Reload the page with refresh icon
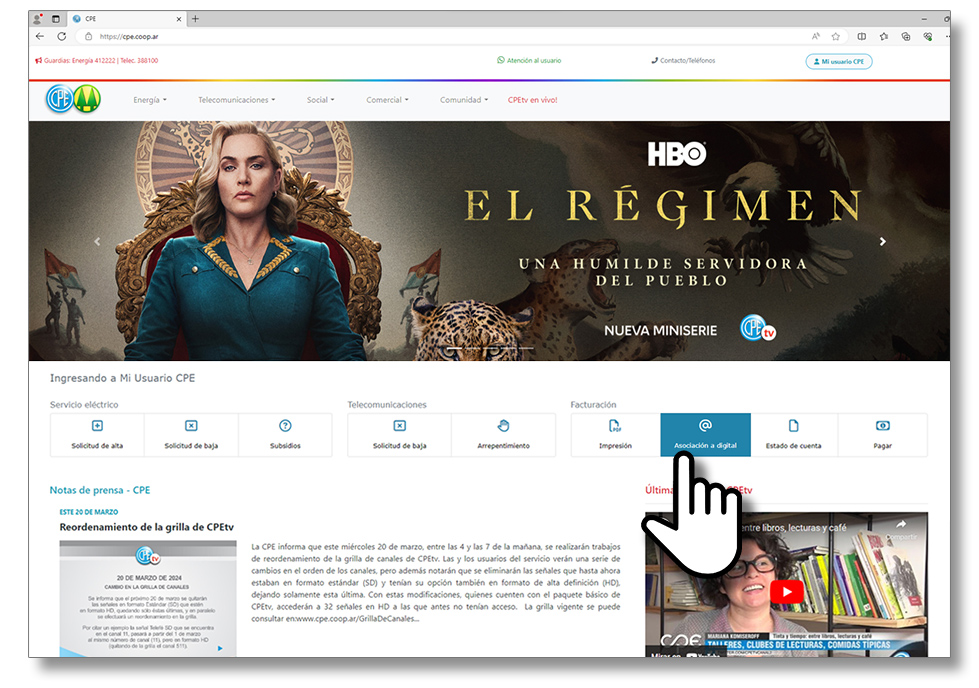Screen dimensions: 979x688 [x=61, y=36]
